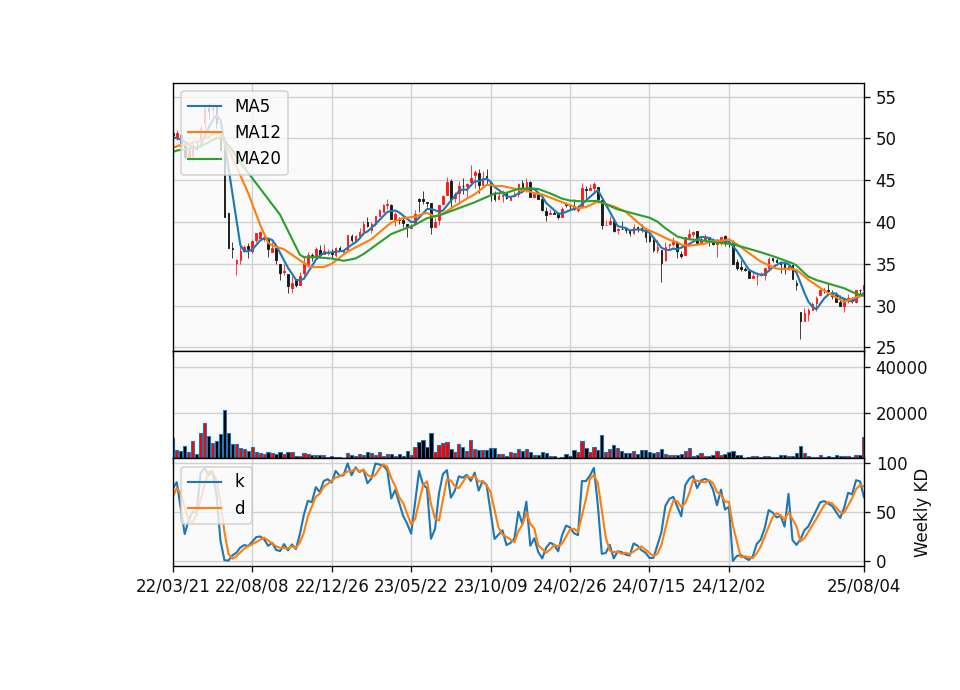Click the price axis value 55

click(885, 98)
